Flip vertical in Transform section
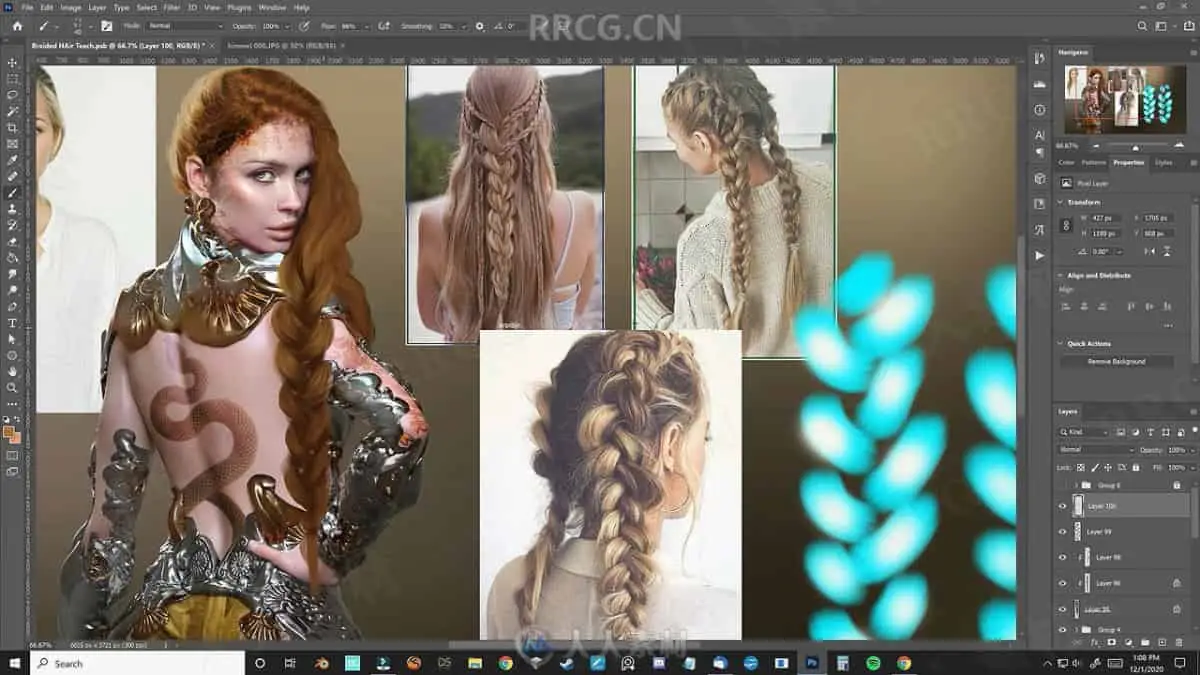The height and width of the screenshot is (675, 1200). coord(1169,251)
